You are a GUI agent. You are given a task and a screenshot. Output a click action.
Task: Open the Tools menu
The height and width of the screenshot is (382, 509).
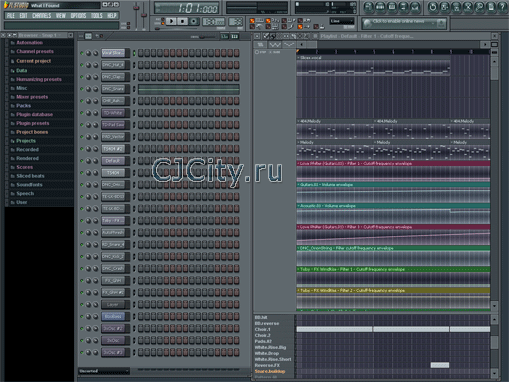tap(97, 16)
